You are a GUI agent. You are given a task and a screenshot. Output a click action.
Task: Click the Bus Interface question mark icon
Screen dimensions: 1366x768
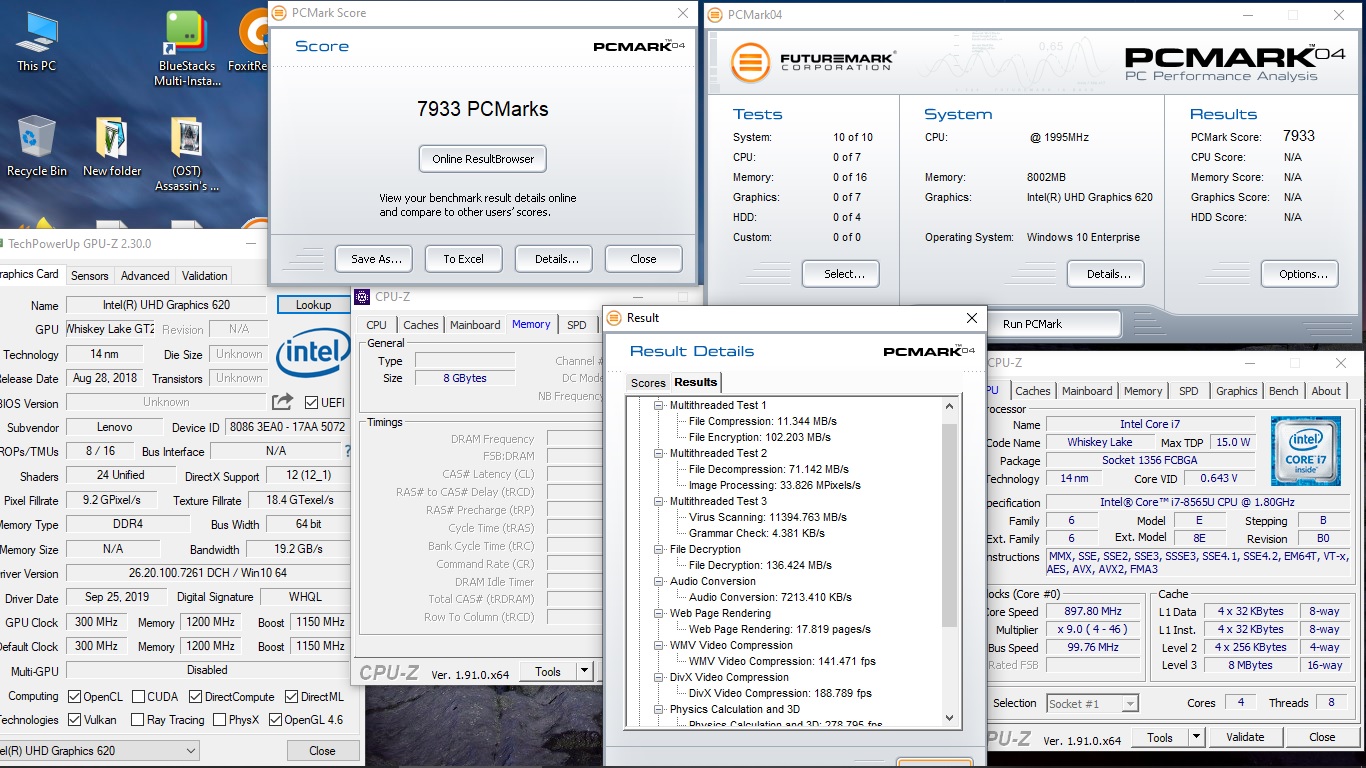[347, 452]
